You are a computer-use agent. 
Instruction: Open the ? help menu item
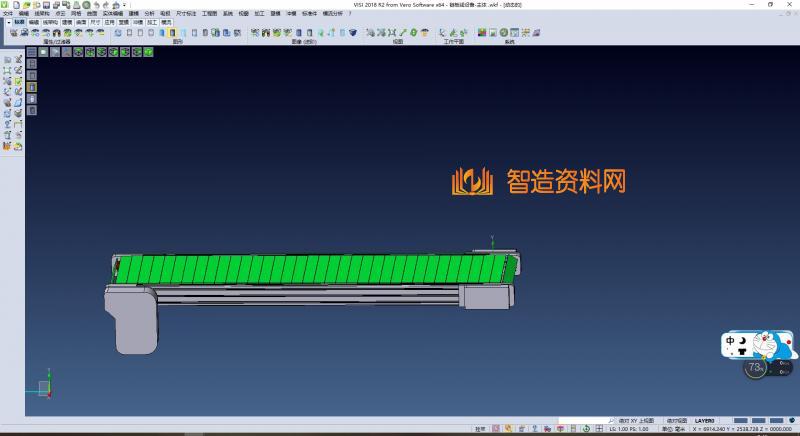click(x=350, y=14)
